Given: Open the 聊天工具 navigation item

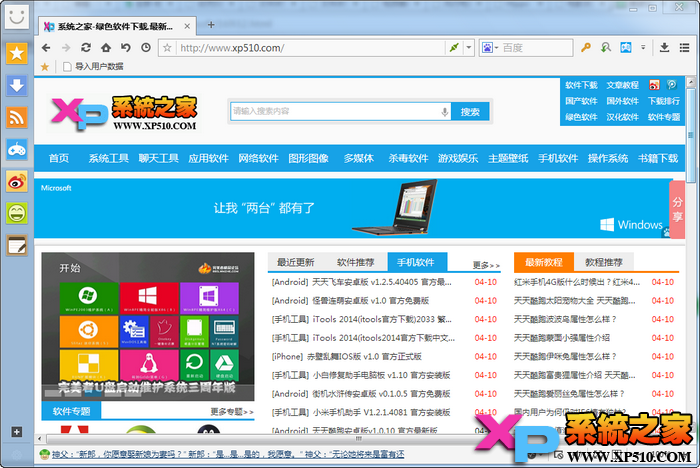Looking at the screenshot, I should pos(158,158).
